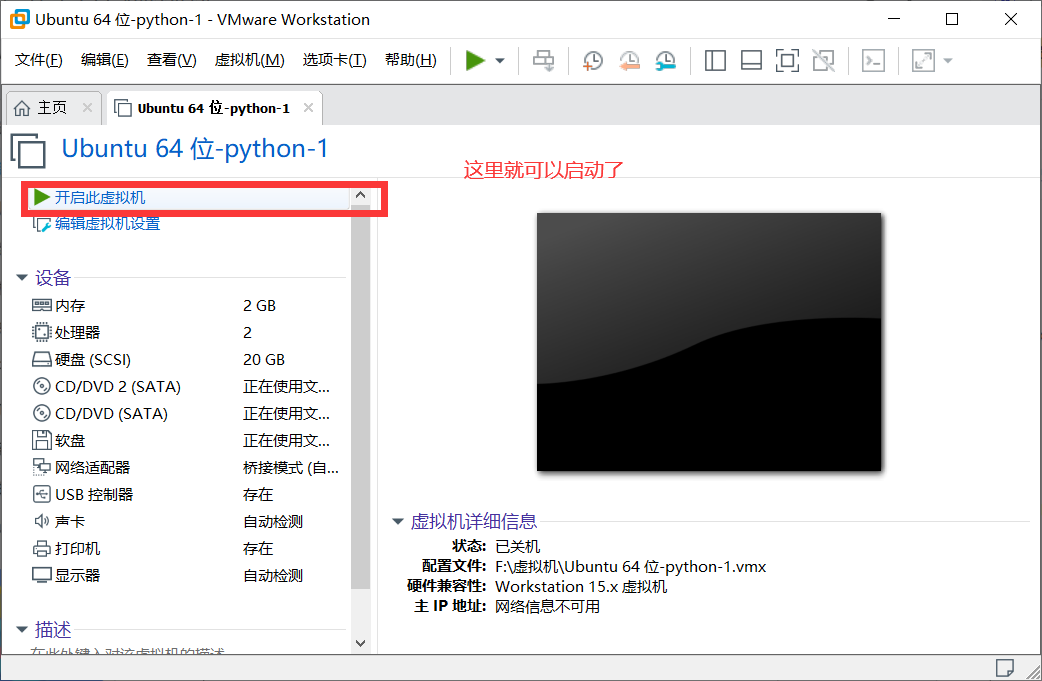
Task: Collapse the 描述 section
Action: click(22, 629)
